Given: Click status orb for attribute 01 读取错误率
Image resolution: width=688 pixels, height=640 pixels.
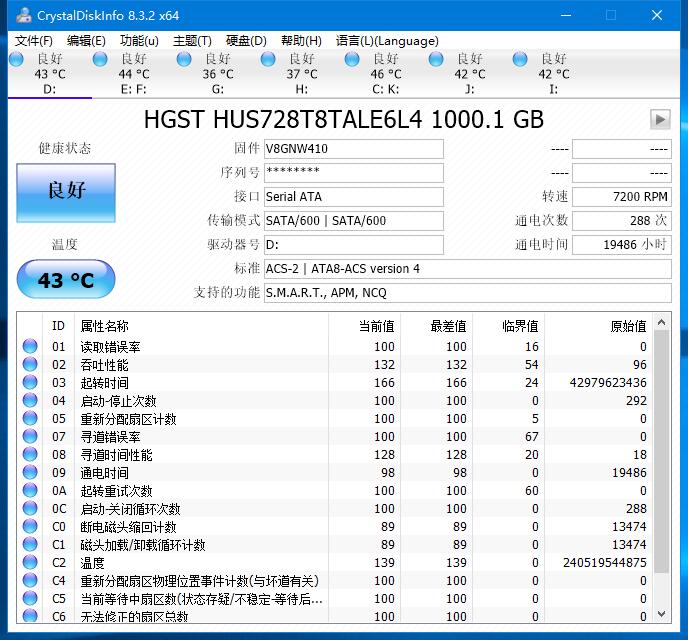Looking at the screenshot, I should pyautogui.click(x=30, y=346).
